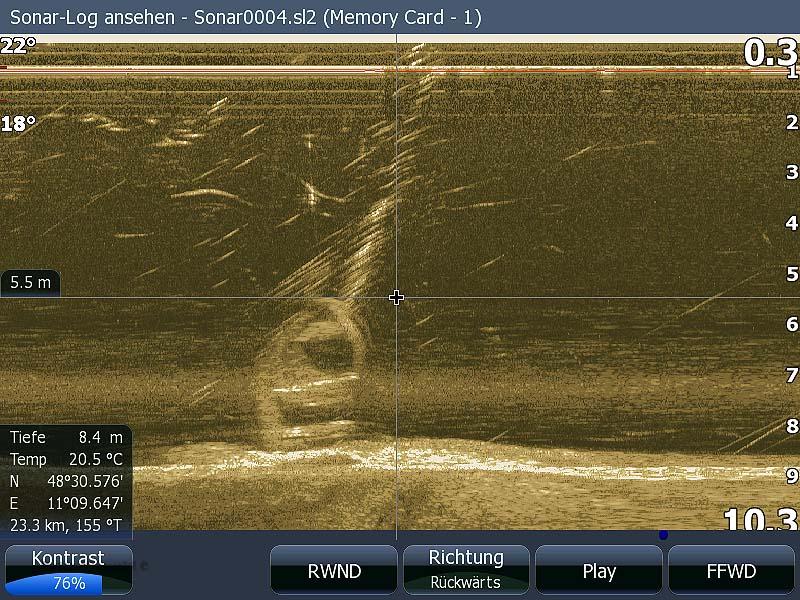This screenshot has height=600, width=800.
Task: Click the 23.3 km, 155 °T readout
Action: [x=67, y=523]
